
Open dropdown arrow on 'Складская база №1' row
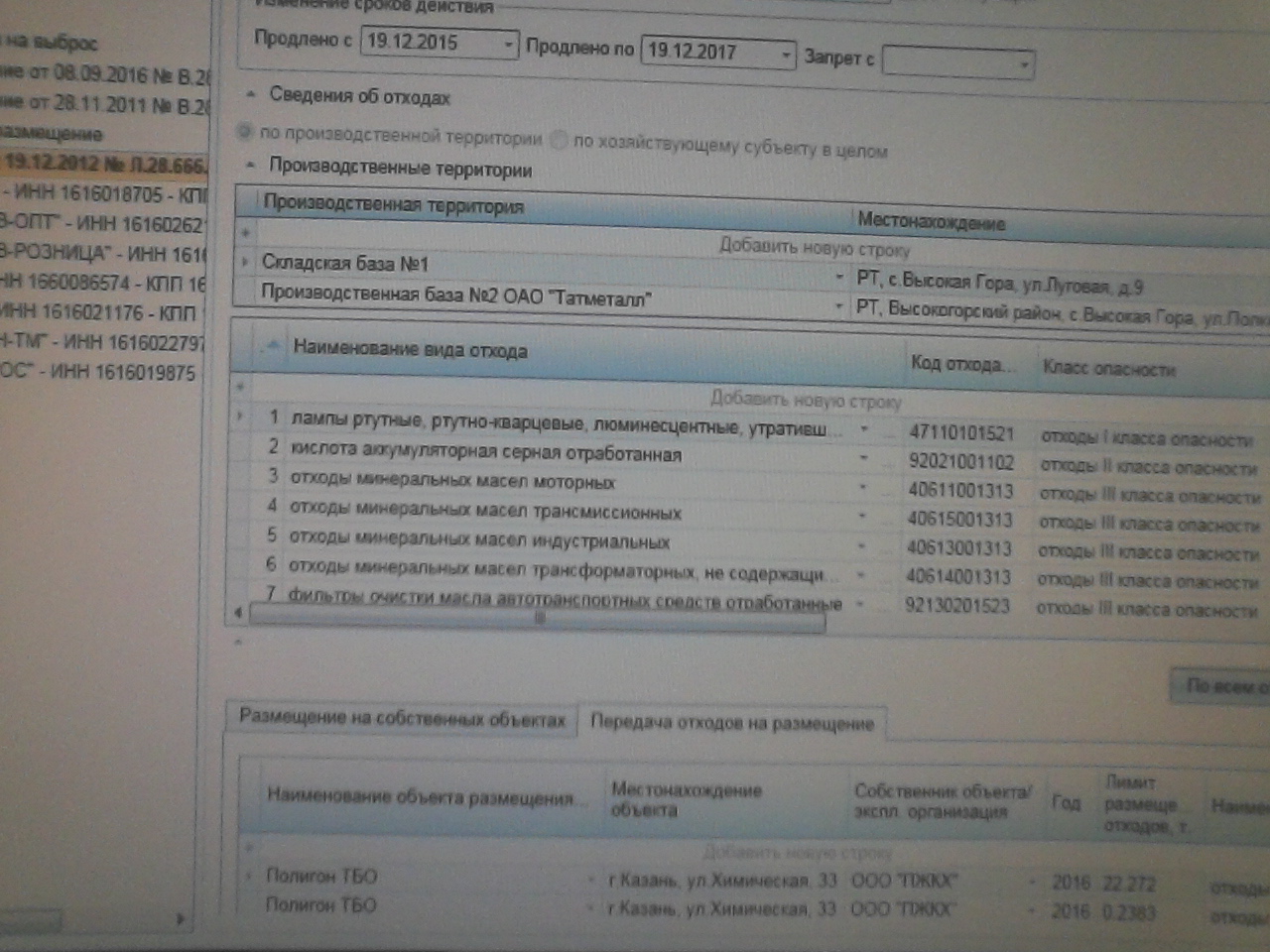coord(839,278)
